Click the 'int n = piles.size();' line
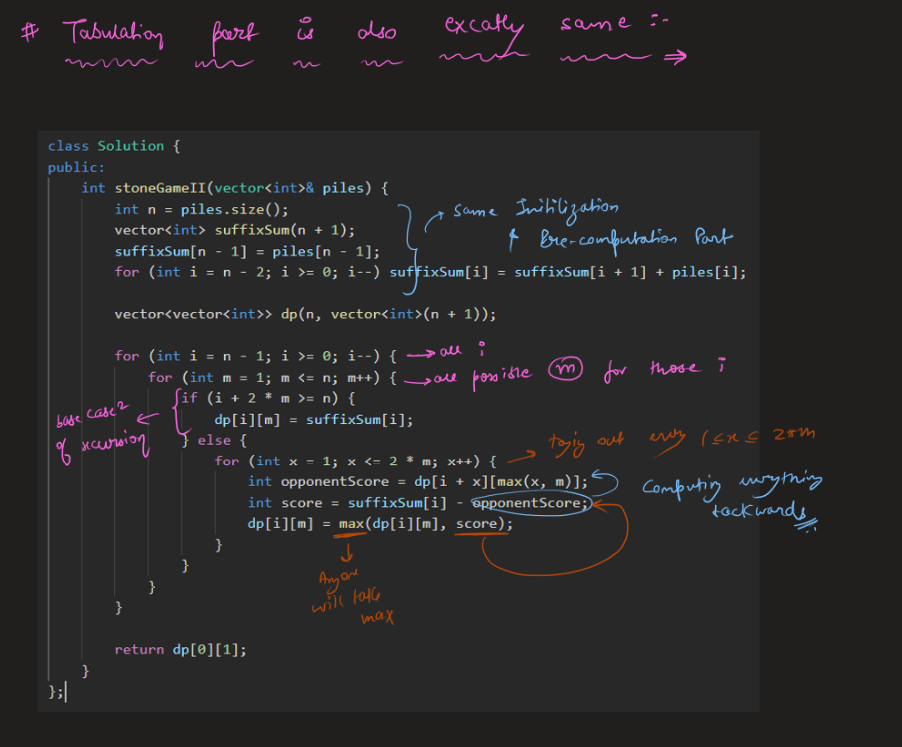Screen dimensions: 902x747 [x=201, y=209]
